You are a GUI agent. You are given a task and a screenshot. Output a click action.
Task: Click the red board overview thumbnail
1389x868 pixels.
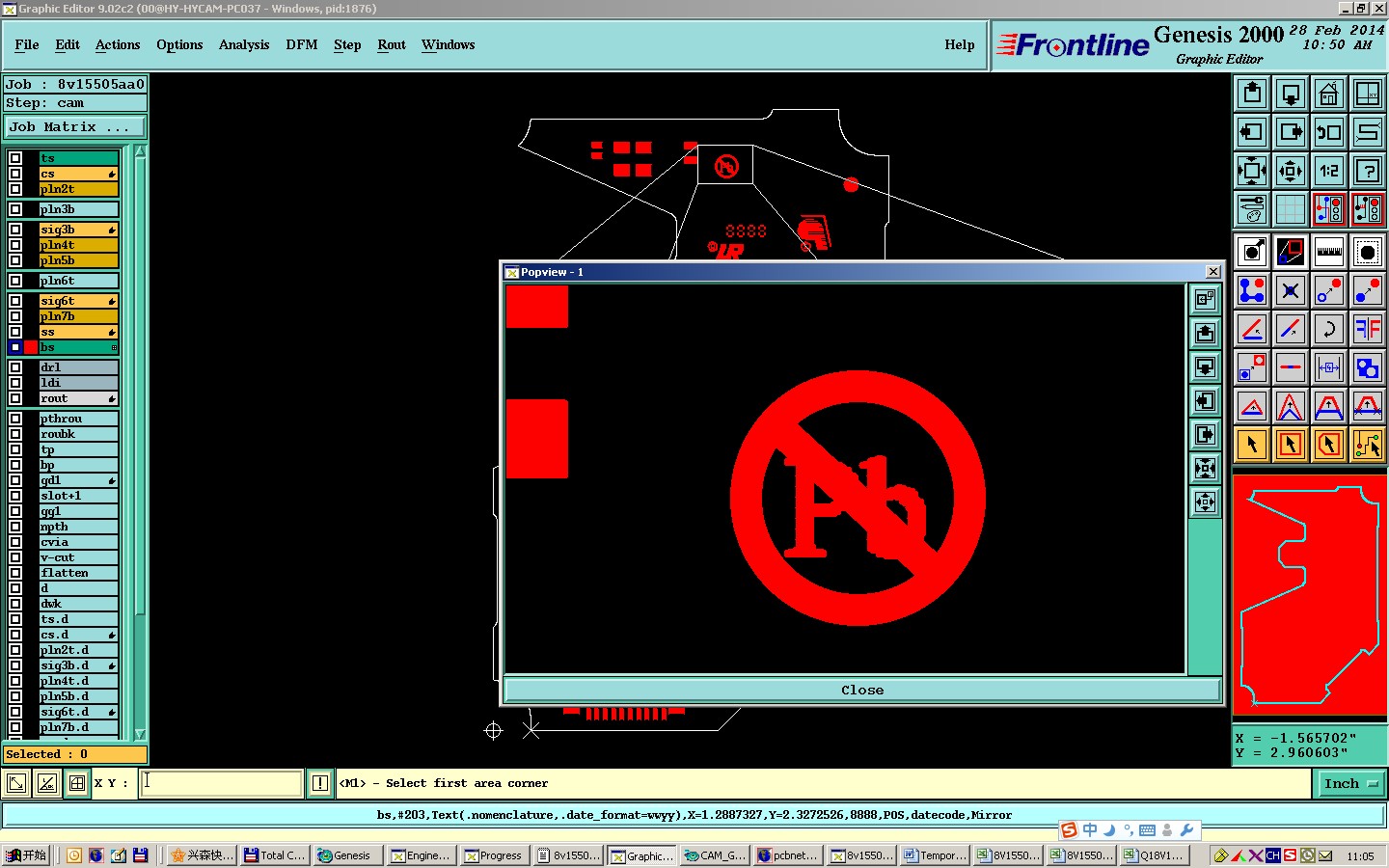pos(1310,595)
